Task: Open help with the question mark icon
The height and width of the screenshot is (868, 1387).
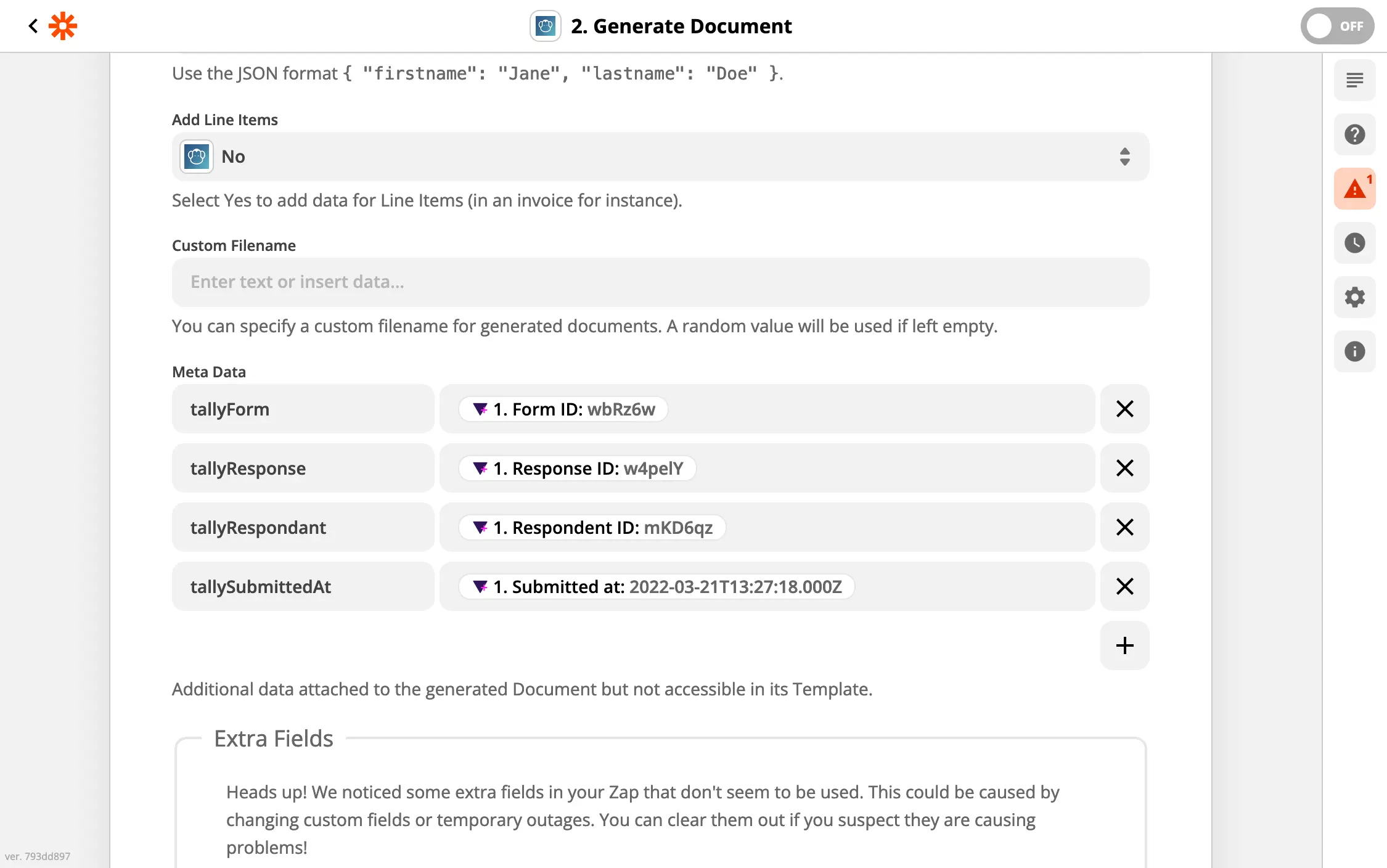Action: tap(1354, 134)
